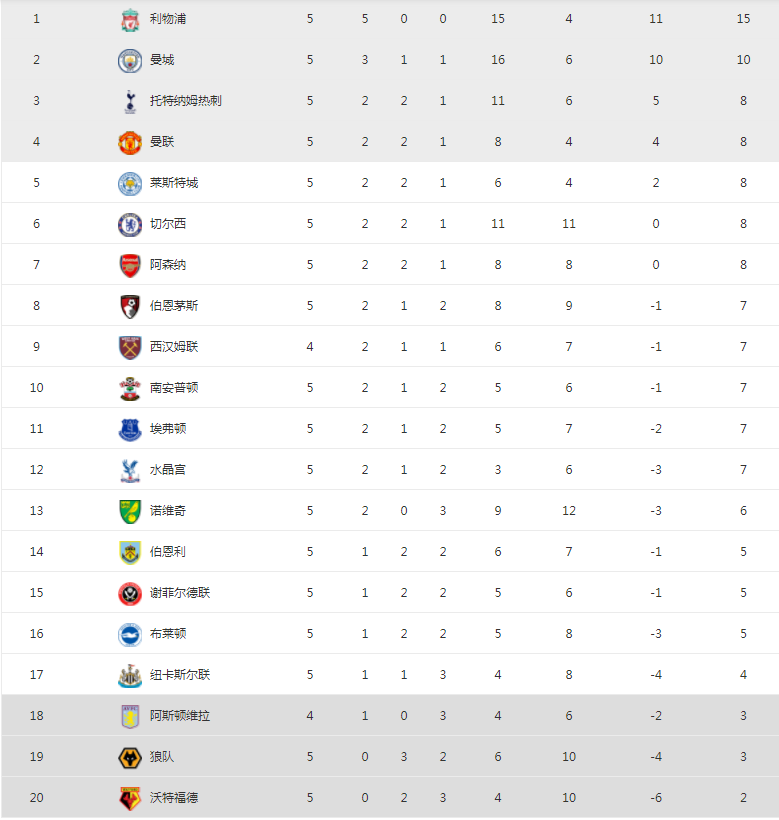Click the Norwich City canary crest icon

[x=130, y=511]
